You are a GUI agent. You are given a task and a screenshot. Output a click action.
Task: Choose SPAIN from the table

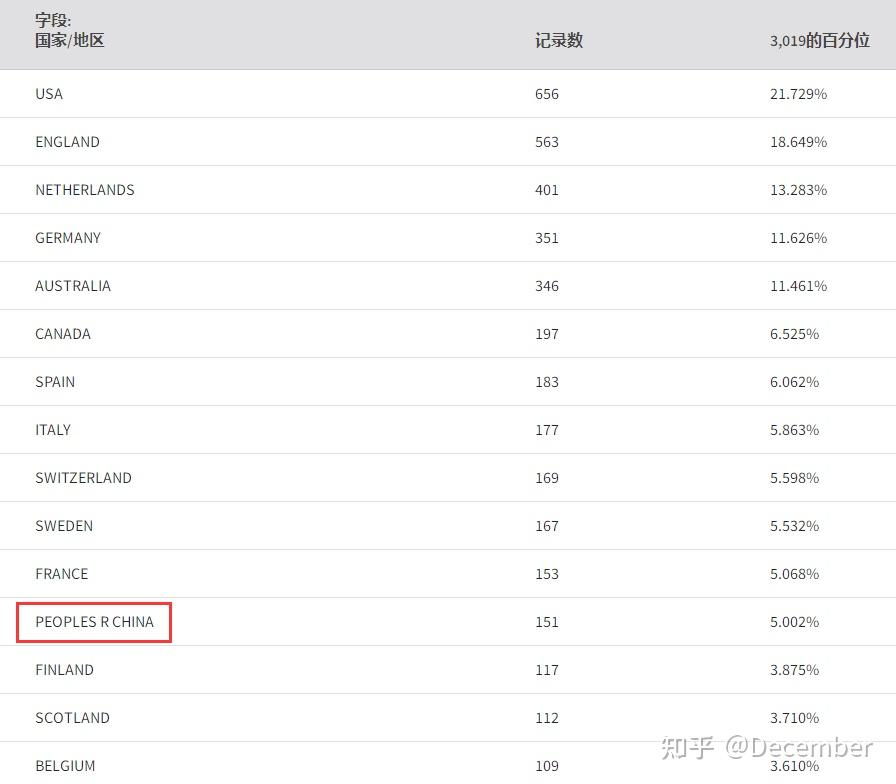(x=55, y=382)
